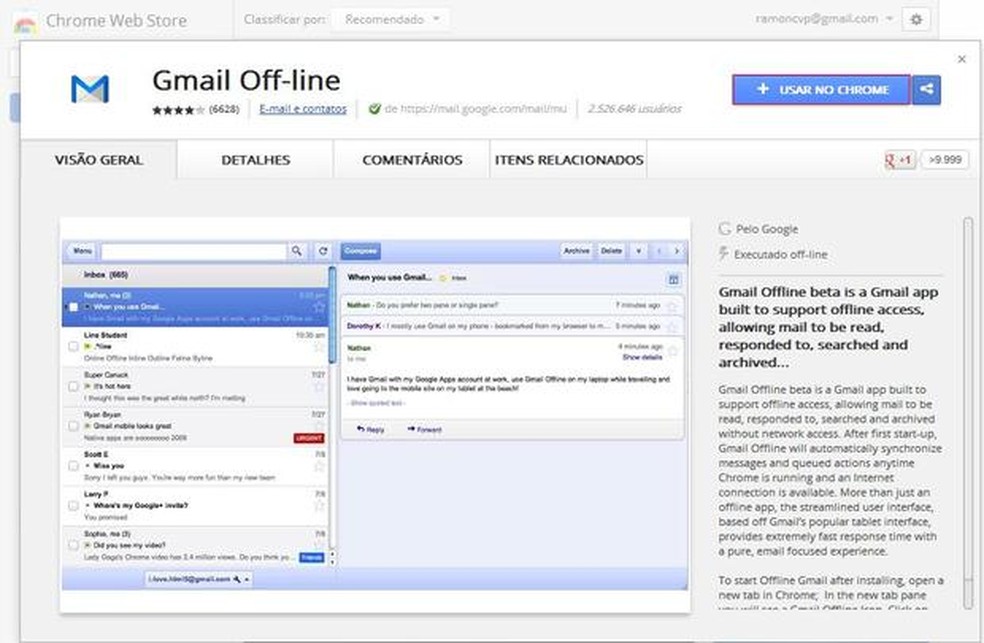Screen dimensions: 984x643
Task: Close the Gmail Off-line dialog
Action: pos(961,59)
